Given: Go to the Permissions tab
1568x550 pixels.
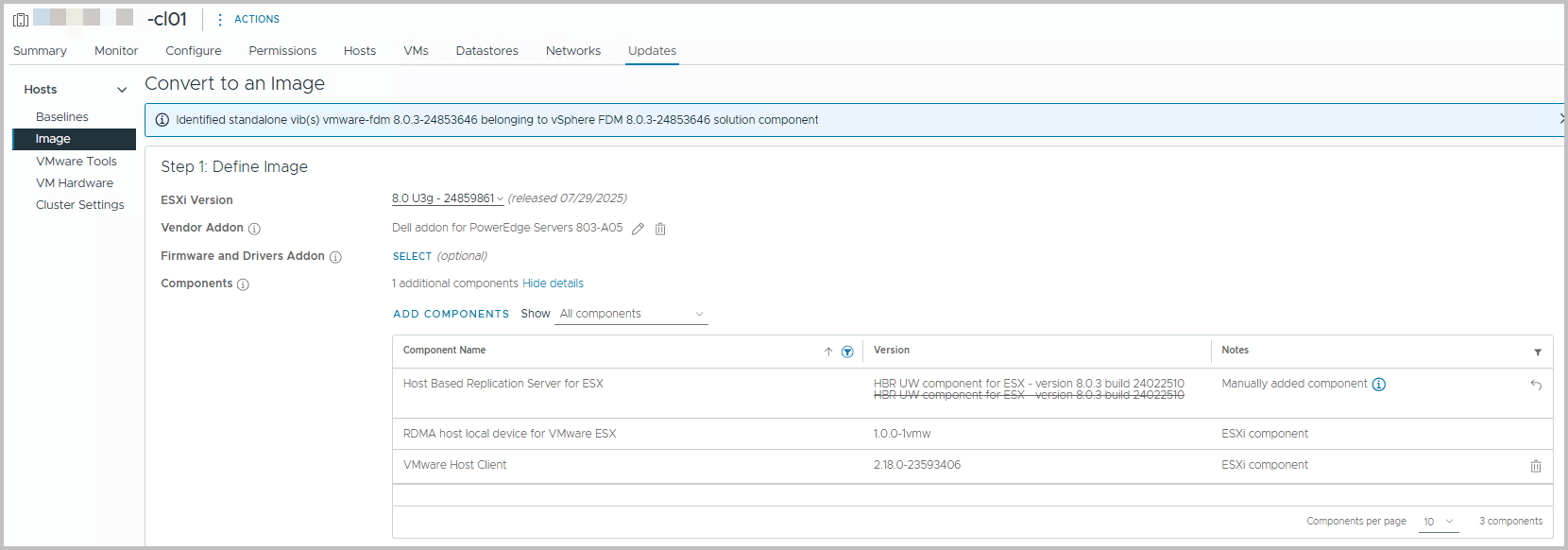Looking at the screenshot, I should click(x=282, y=51).
